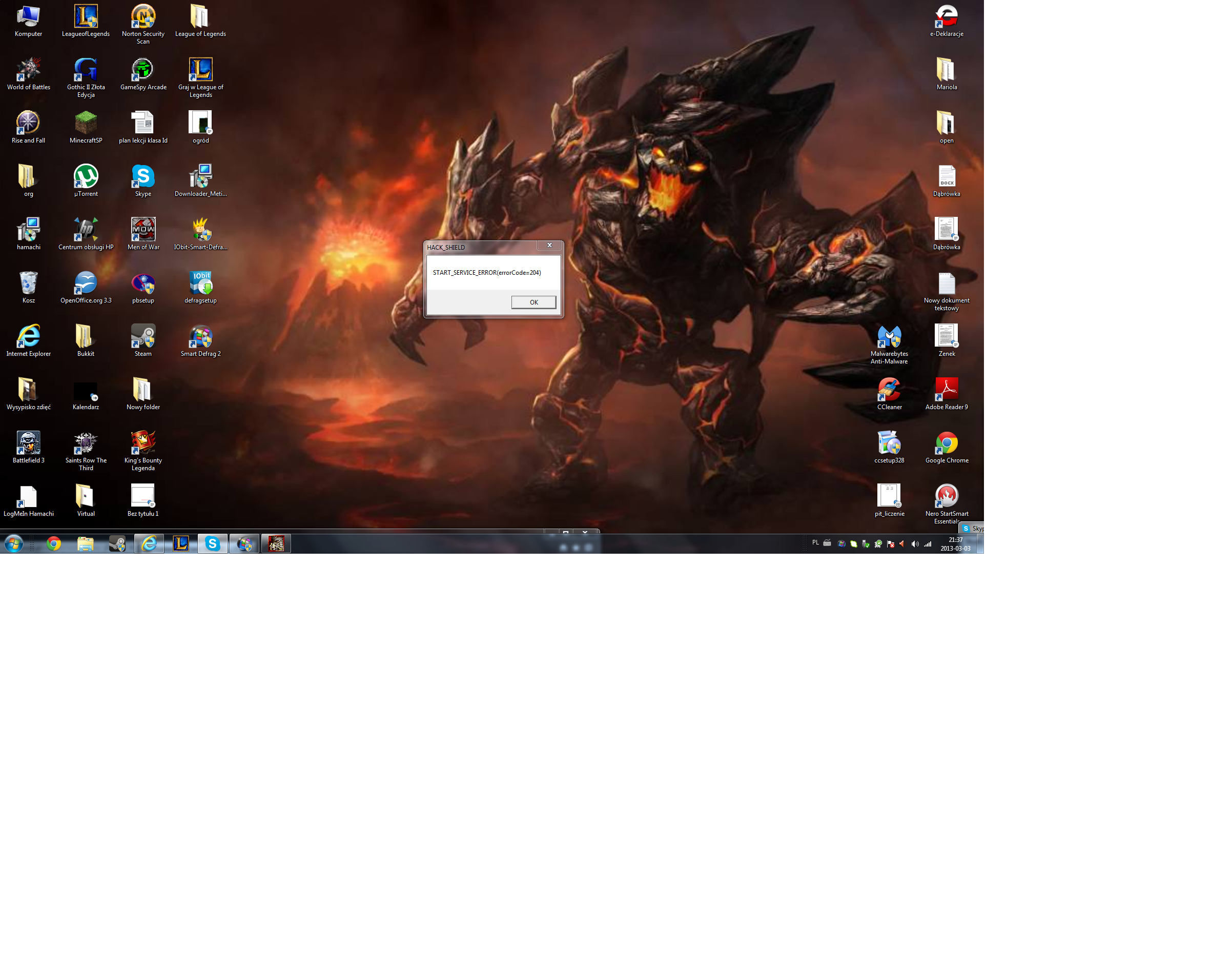Select the defragsetup installer icon
1232x969 pixels.
(x=200, y=288)
